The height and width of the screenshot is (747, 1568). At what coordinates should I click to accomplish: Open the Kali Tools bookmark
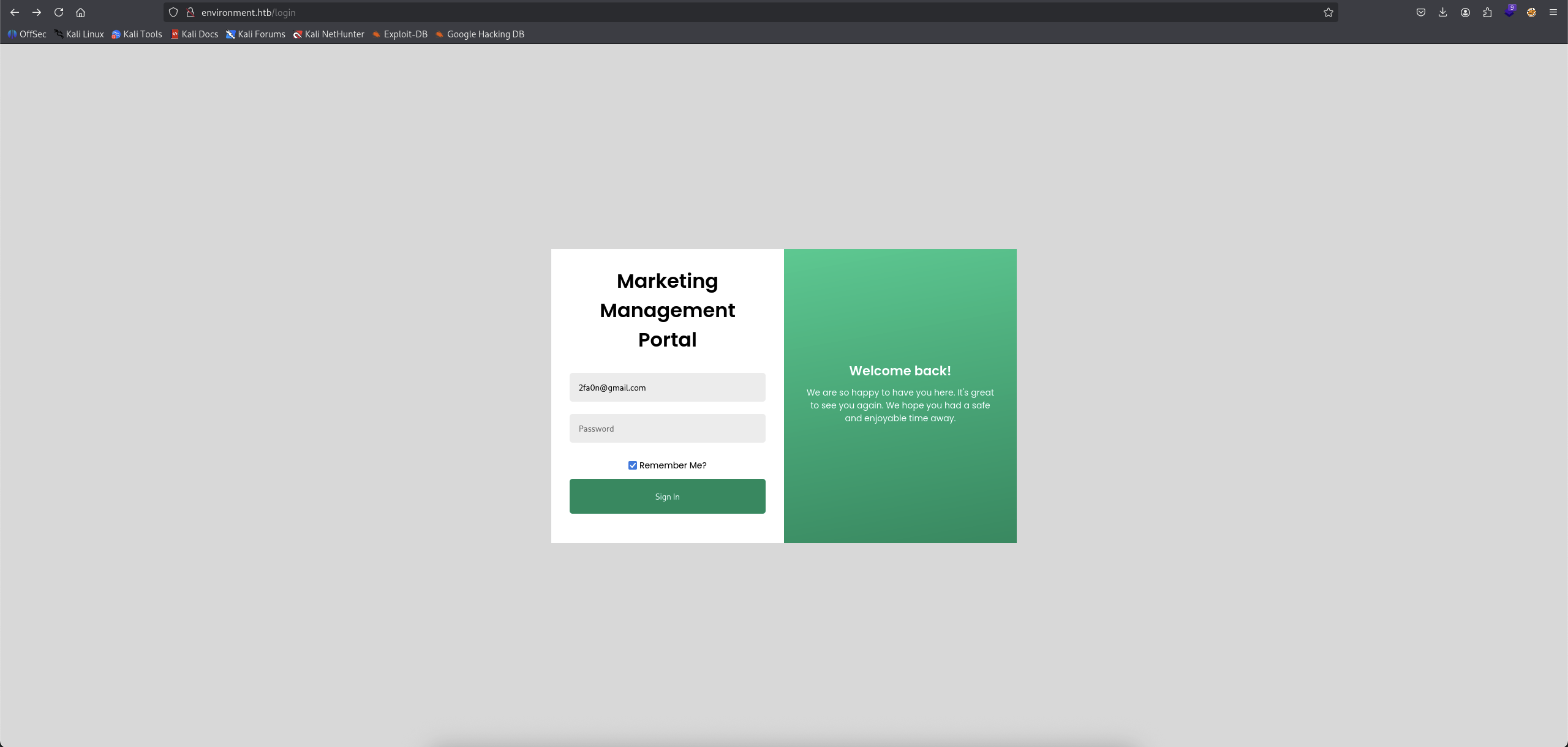[x=137, y=34]
